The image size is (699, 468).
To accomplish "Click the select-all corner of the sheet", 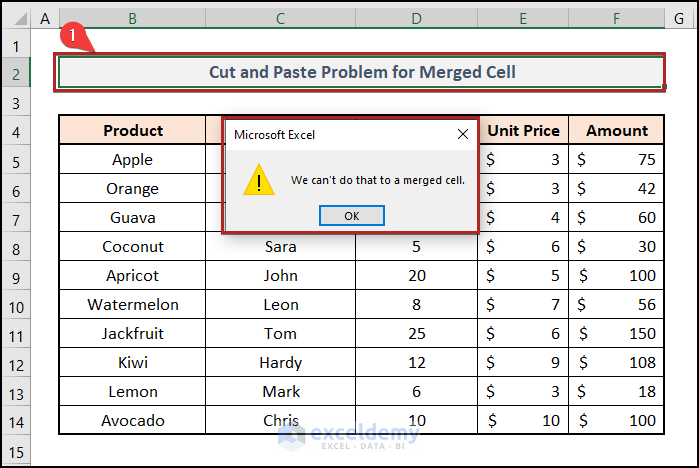I will 16,19.
